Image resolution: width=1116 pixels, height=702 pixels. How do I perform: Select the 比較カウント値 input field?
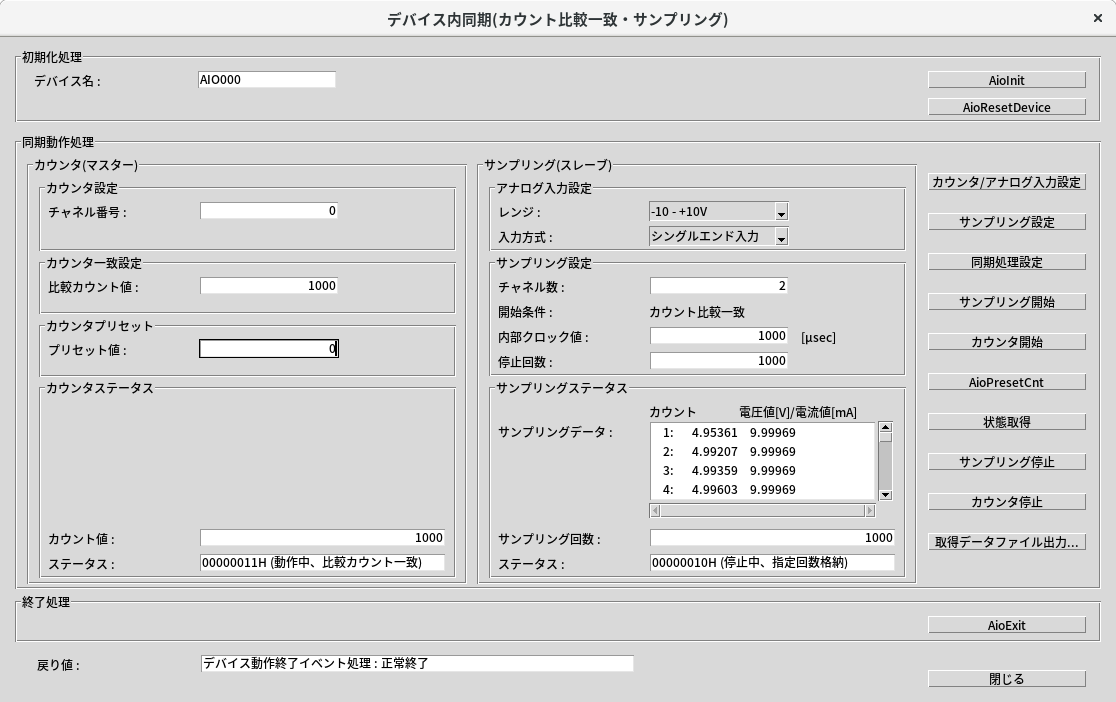point(268,286)
